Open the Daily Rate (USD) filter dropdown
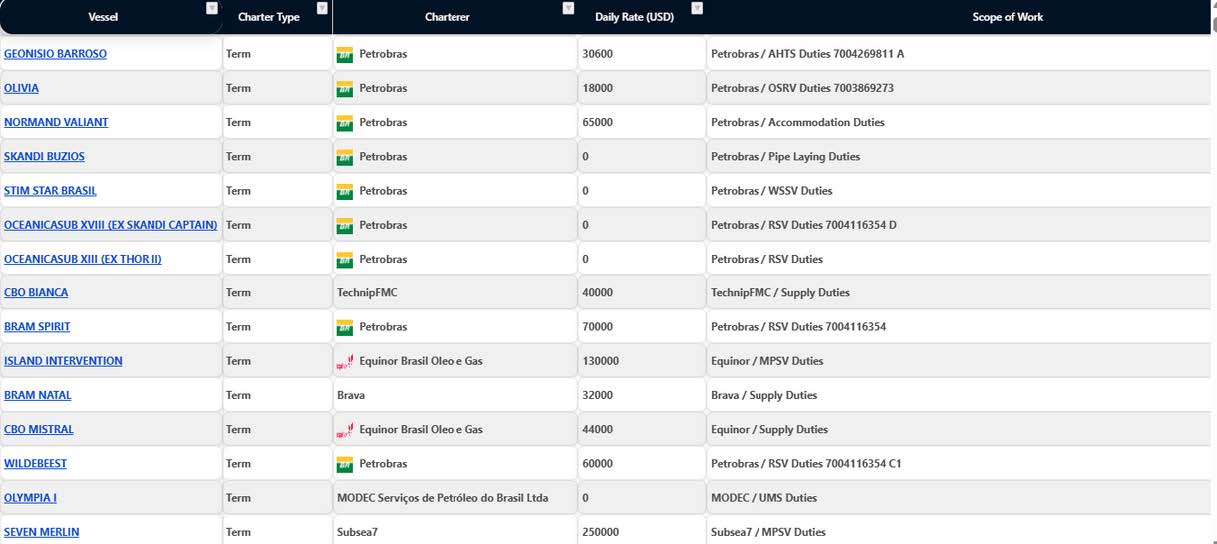Viewport: 1217px width, 544px height. click(x=697, y=8)
